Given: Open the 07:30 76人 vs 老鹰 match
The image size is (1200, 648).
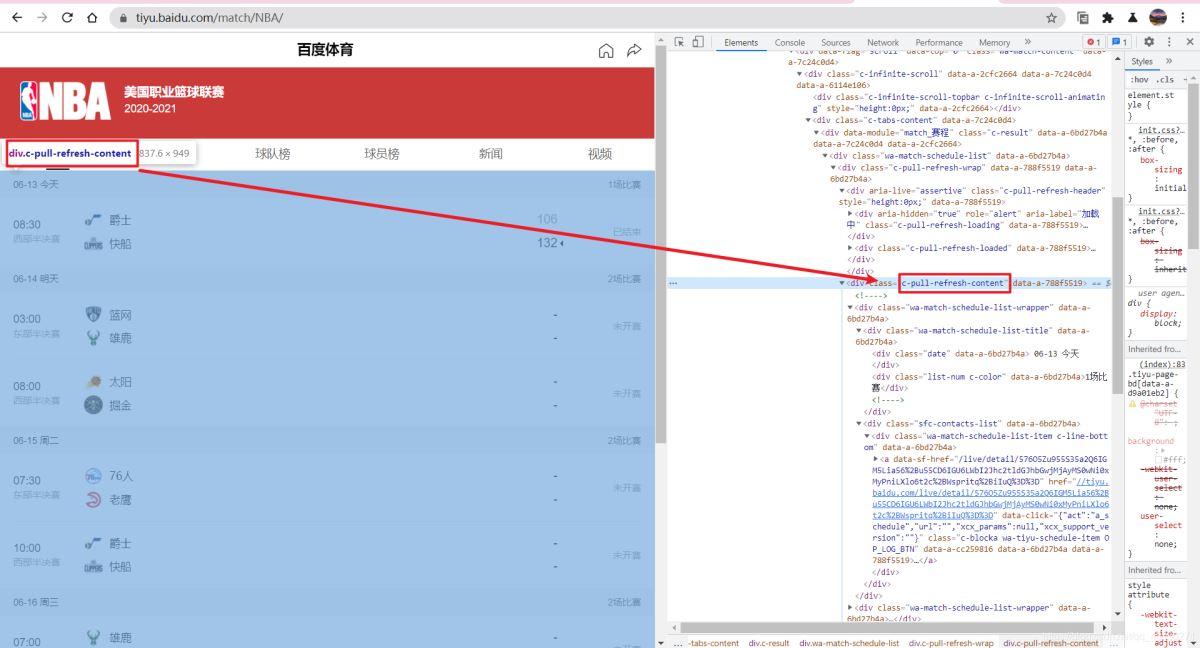Looking at the screenshot, I should (327, 488).
